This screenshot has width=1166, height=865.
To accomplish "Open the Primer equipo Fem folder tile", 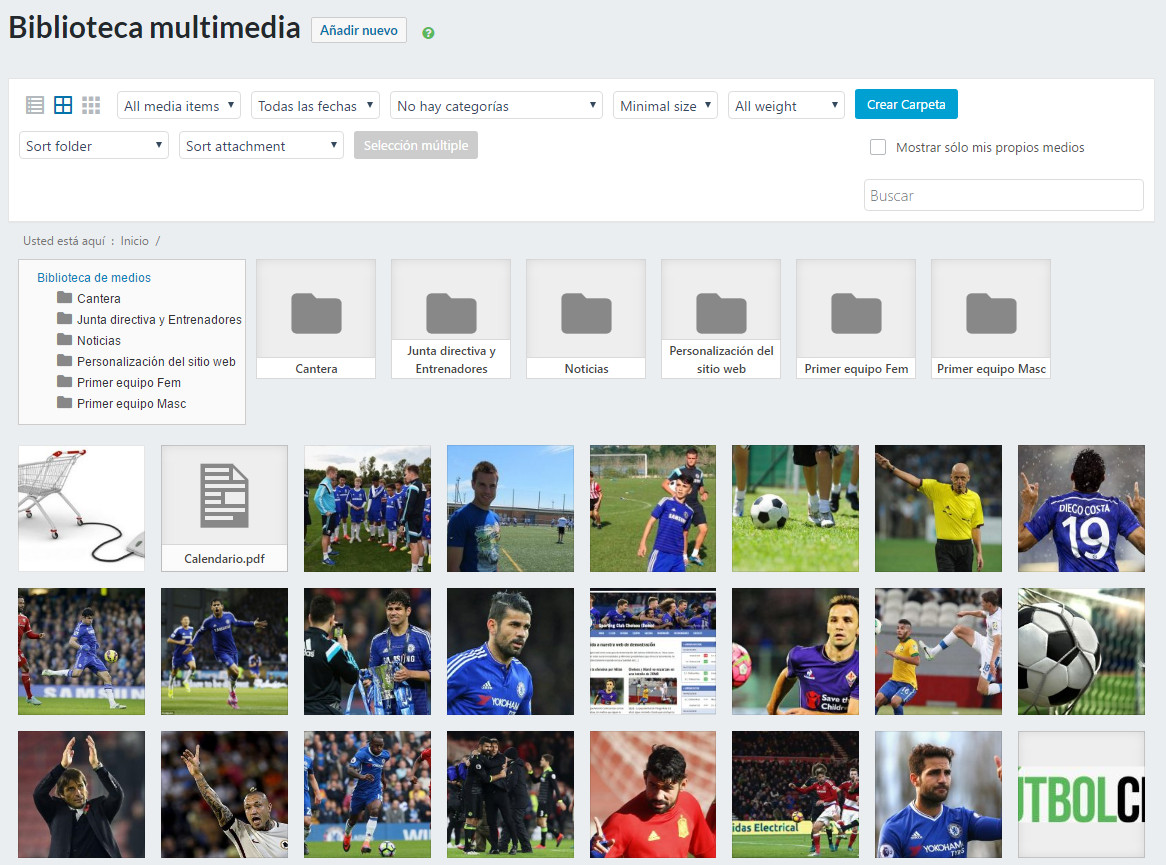I will pos(856,318).
